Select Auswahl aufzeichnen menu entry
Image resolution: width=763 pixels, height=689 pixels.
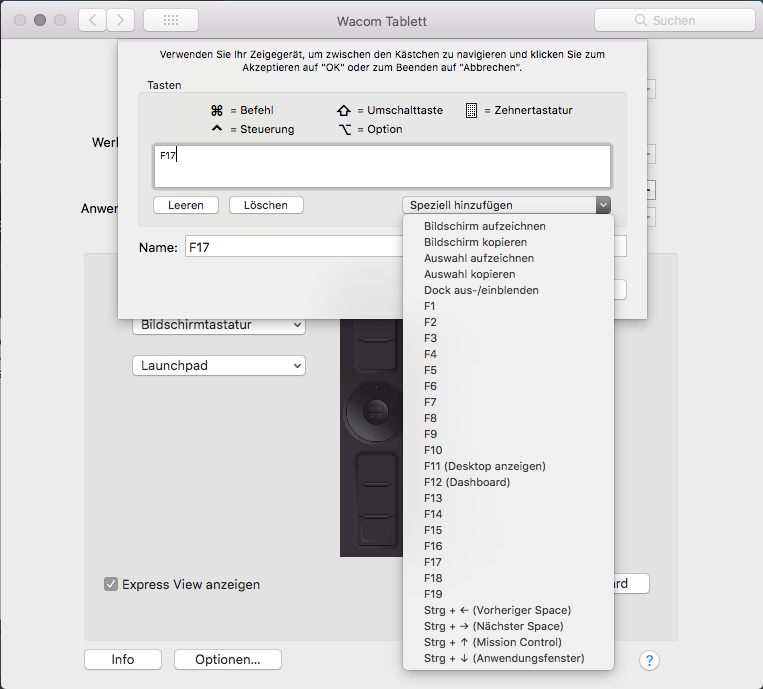[509, 258]
